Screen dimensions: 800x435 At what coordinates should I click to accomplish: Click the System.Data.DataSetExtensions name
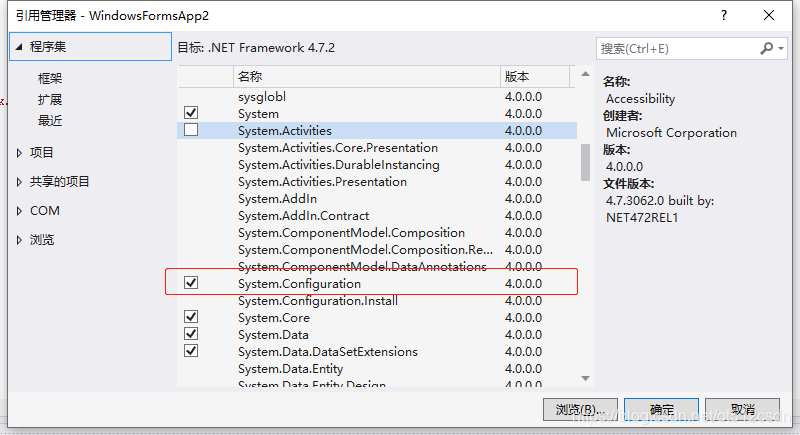(x=328, y=351)
